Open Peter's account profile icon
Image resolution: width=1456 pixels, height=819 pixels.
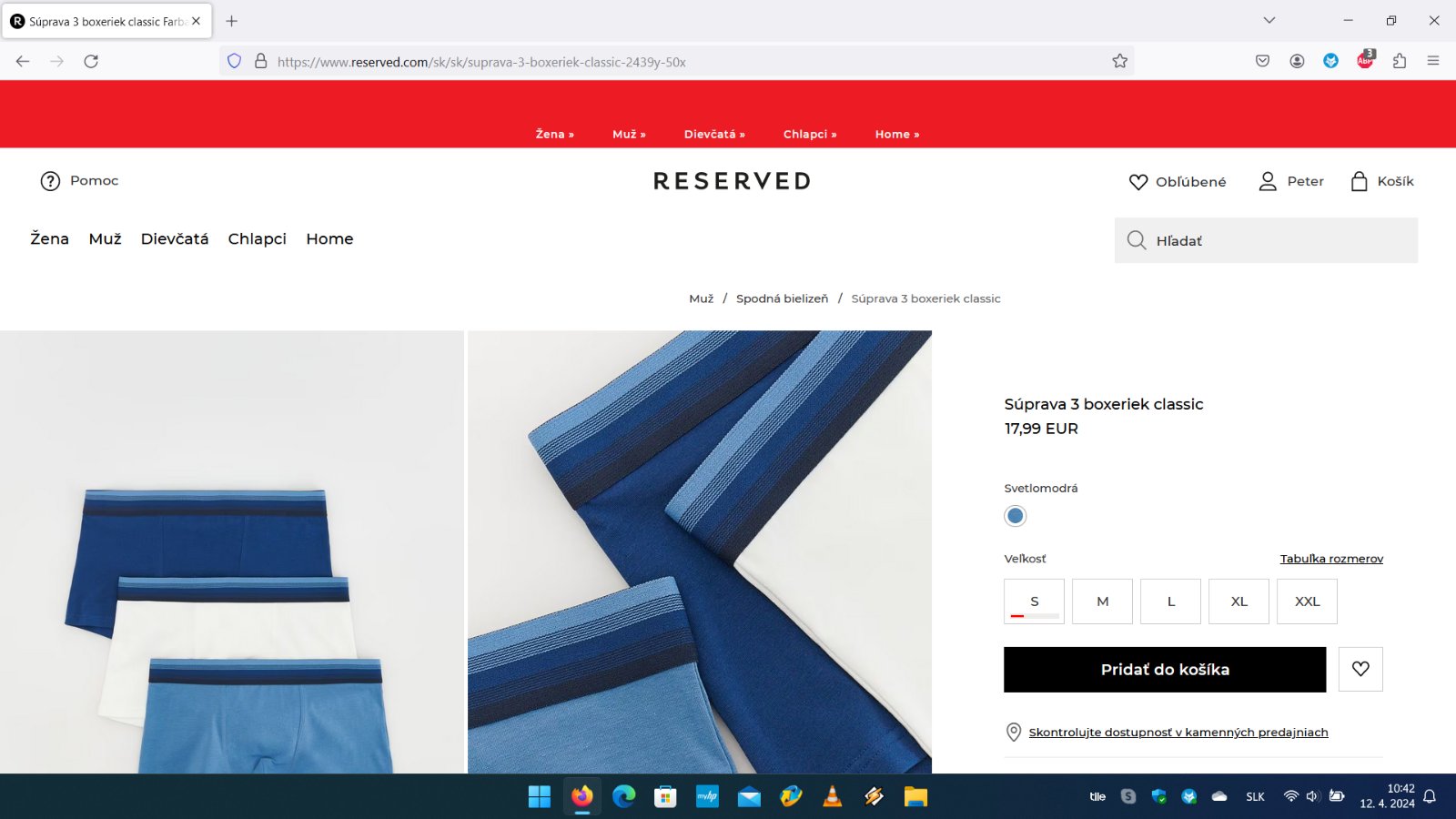point(1267,181)
